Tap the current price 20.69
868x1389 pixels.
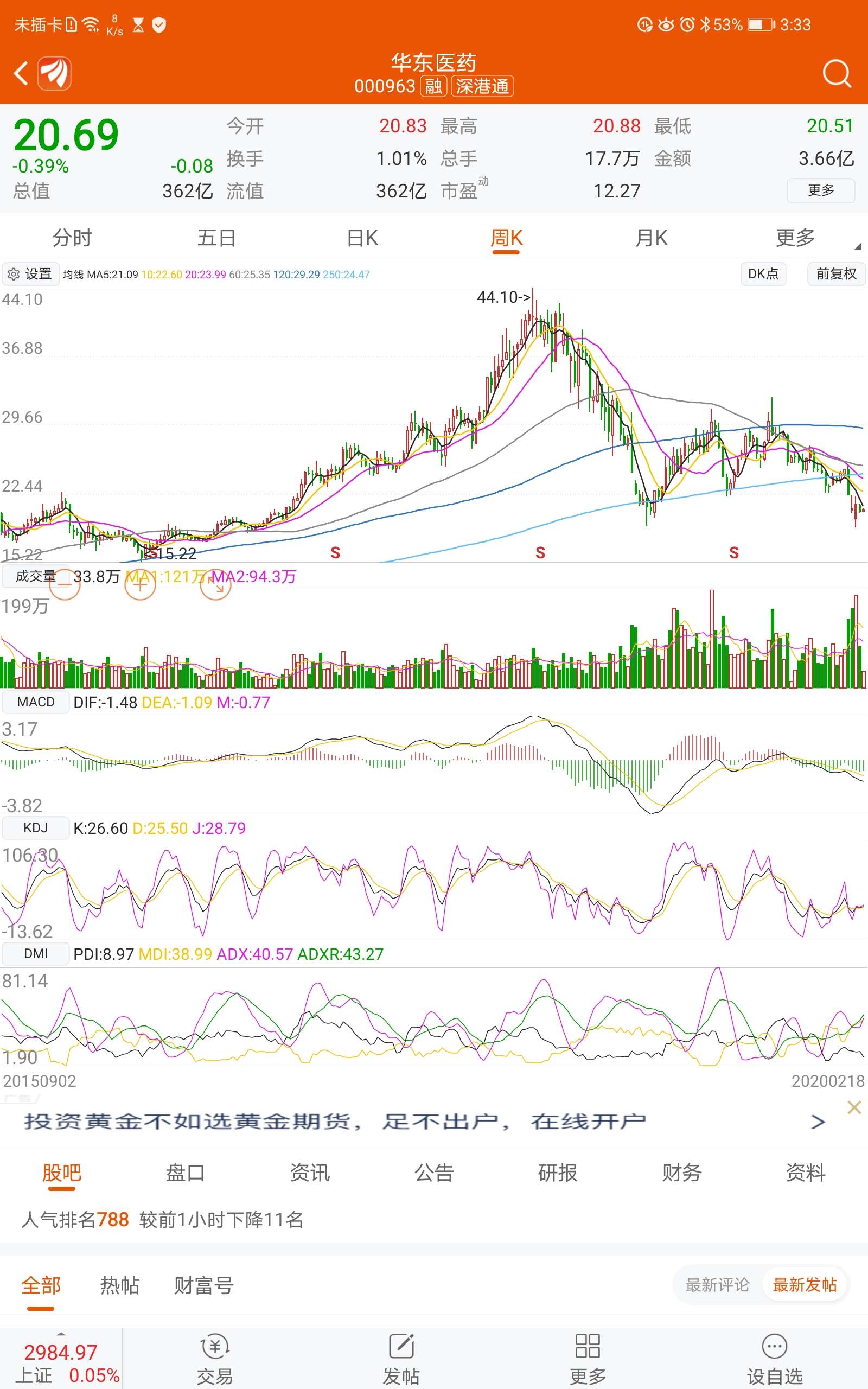point(66,136)
